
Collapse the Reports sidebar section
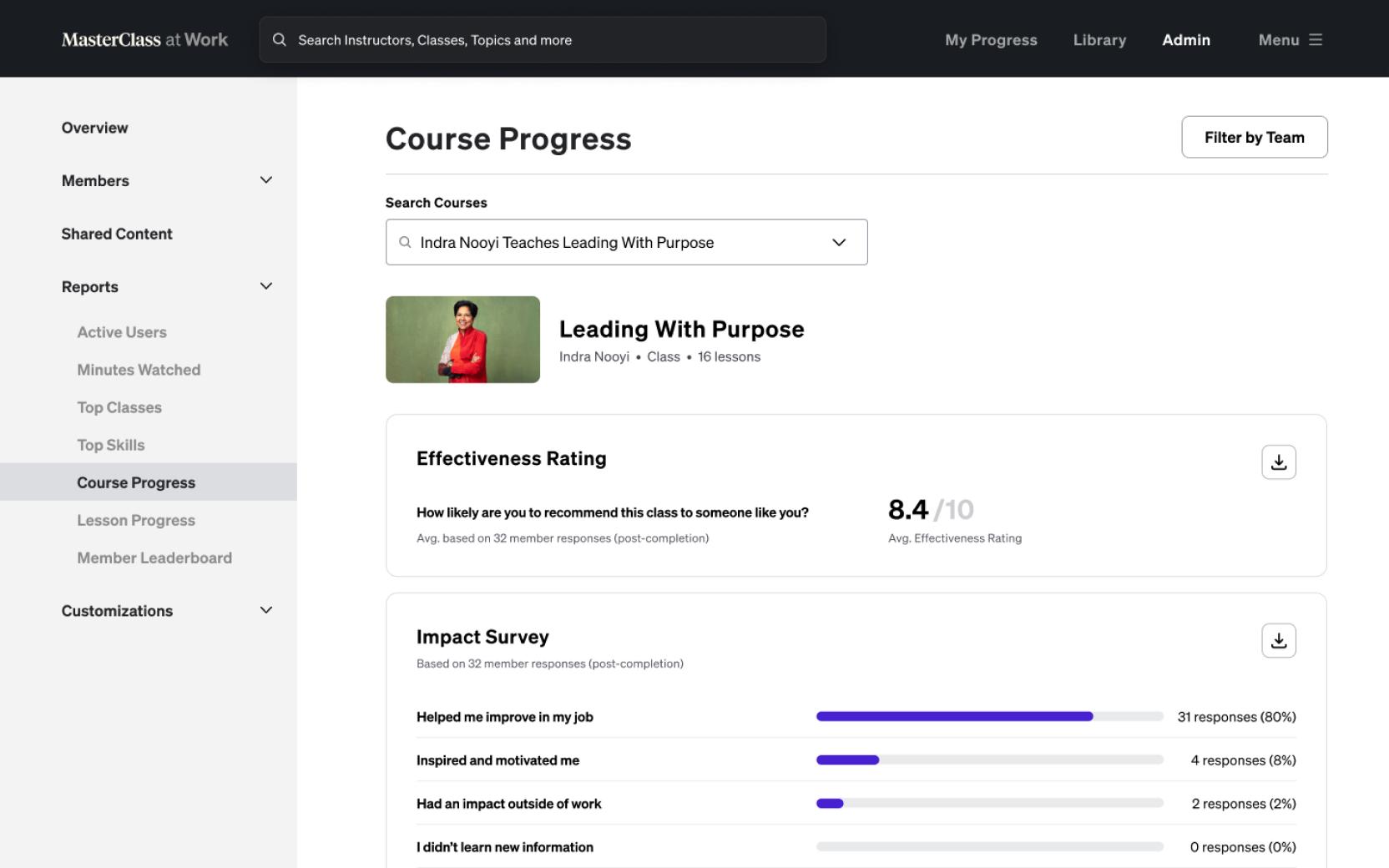(x=266, y=286)
